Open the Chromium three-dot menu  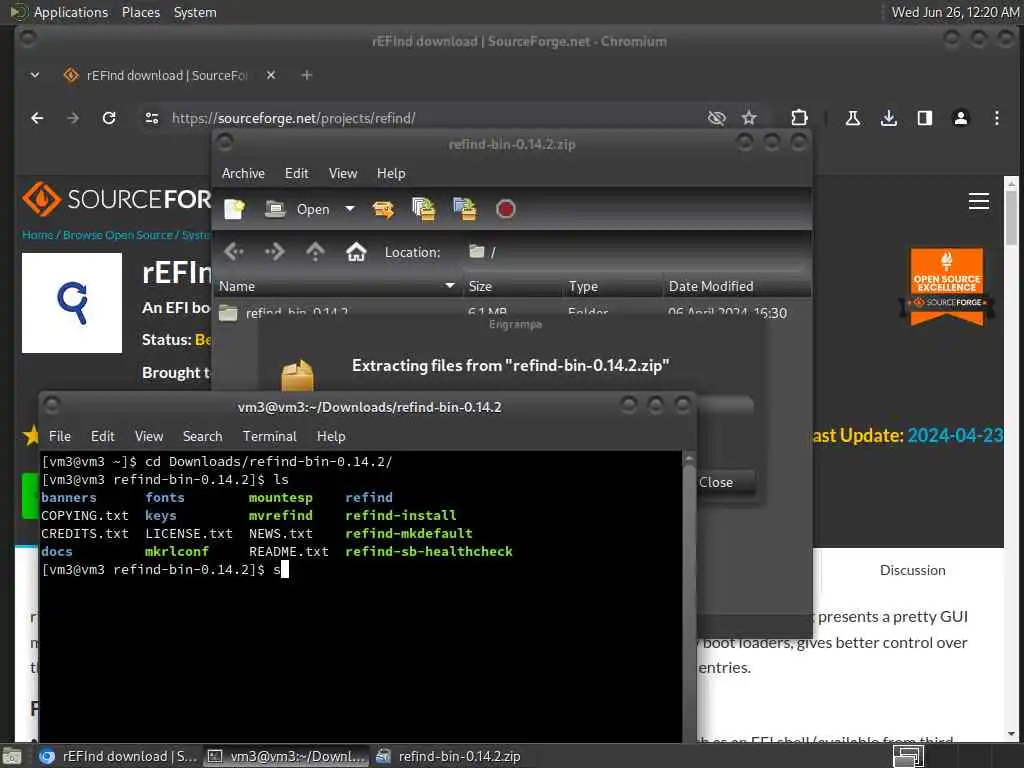(x=997, y=118)
